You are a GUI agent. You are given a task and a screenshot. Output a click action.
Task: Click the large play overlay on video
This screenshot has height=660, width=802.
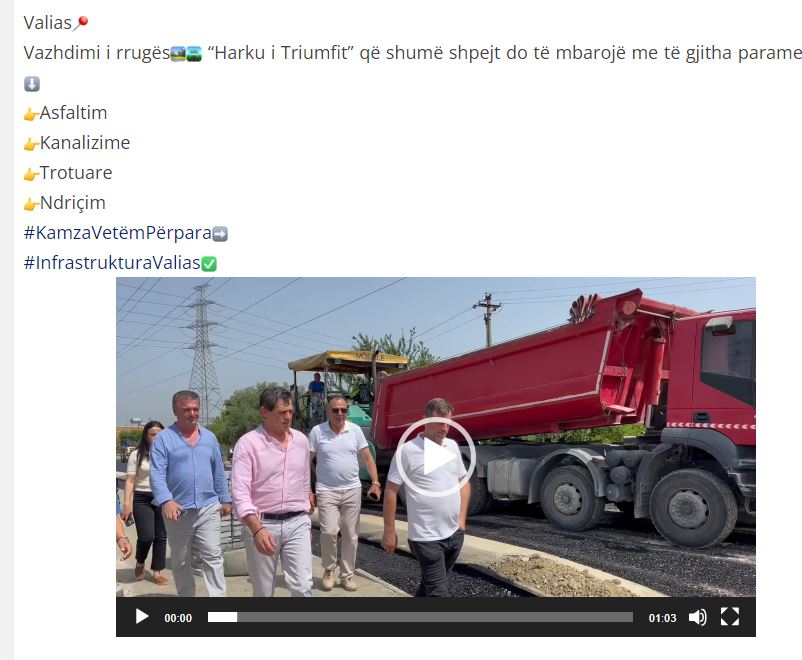coord(436,457)
